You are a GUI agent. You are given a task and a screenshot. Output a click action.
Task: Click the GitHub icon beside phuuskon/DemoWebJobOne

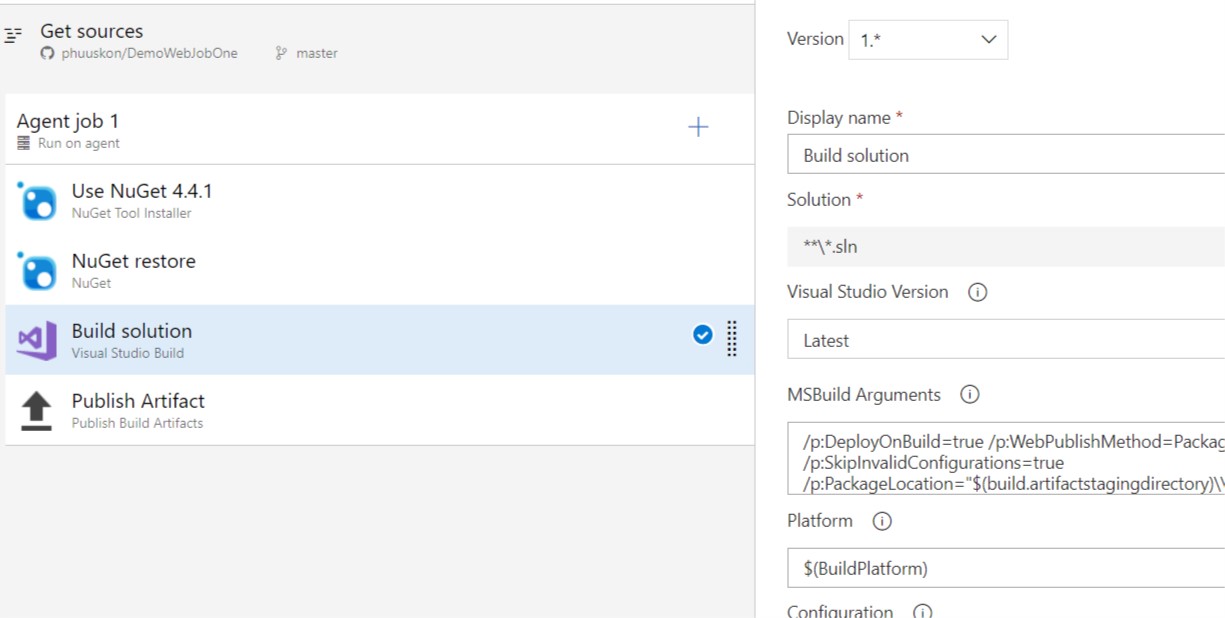pyautogui.click(x=47, y=53)
